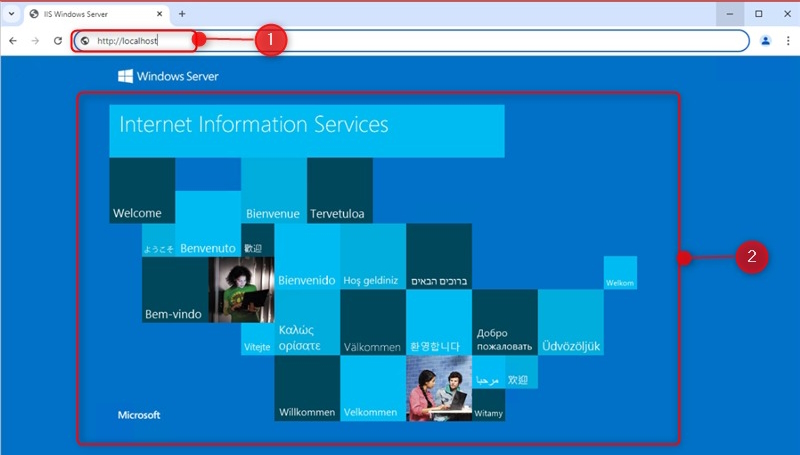The height and width of the screenshot is (455, 800).
Task: Click the Welkom tile
Action: pos(620,272)
